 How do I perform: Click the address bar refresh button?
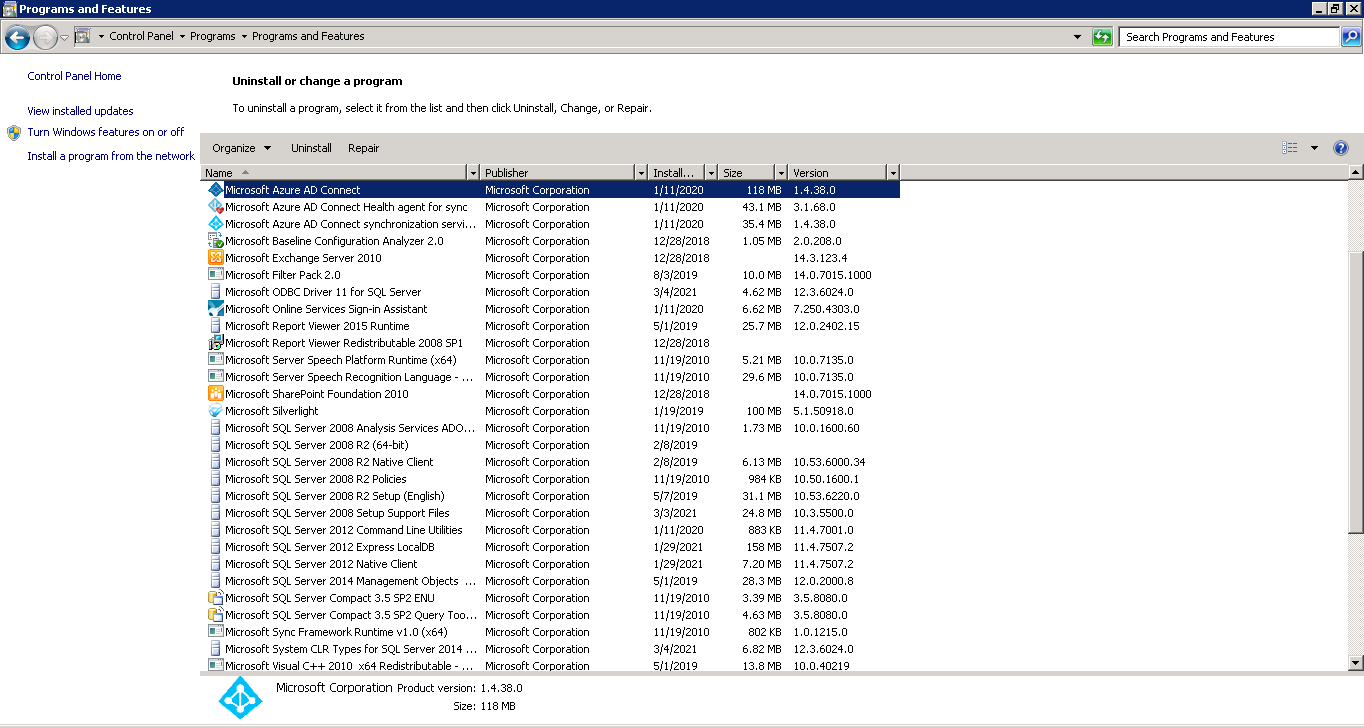pos(1102,37)
